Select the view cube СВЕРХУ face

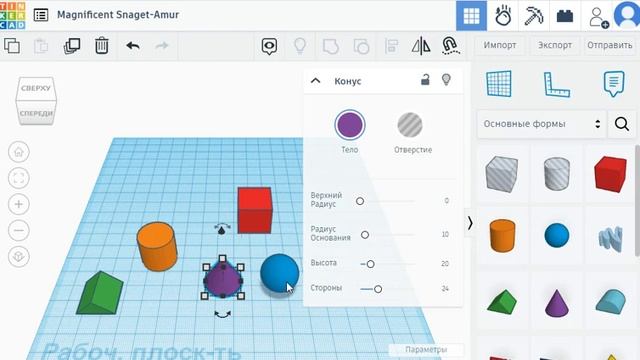[x=36, y=88]
